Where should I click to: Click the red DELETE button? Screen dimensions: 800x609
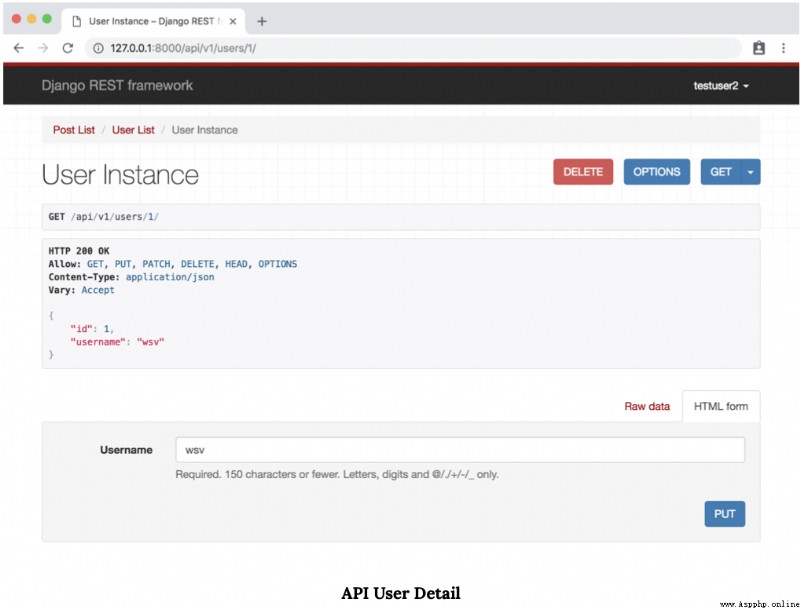pos(583,172)
